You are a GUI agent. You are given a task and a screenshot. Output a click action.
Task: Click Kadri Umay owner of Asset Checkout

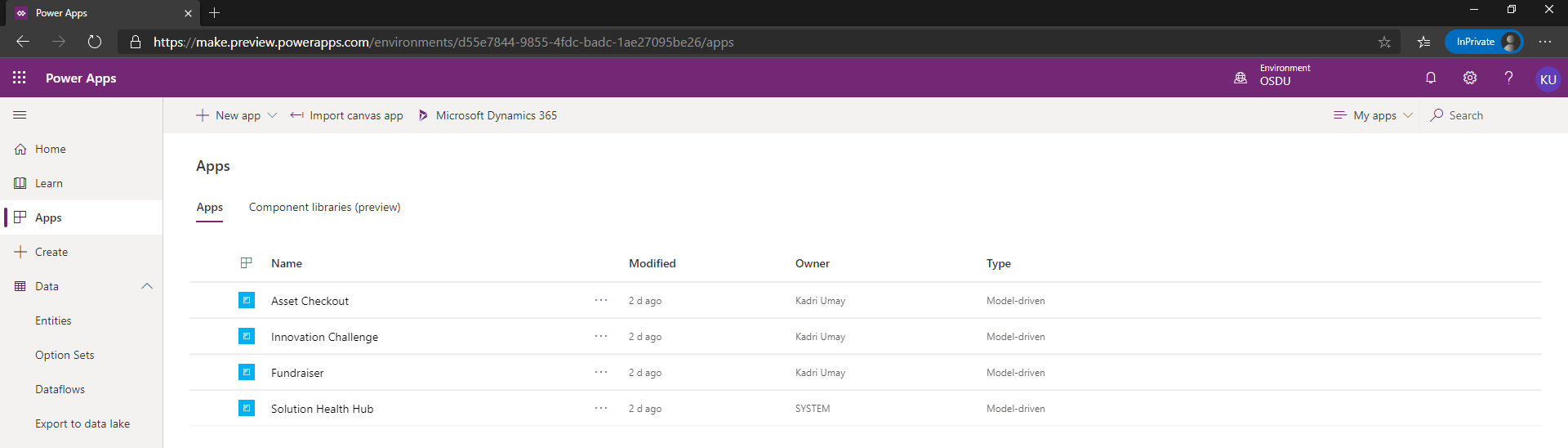point(820,301)
